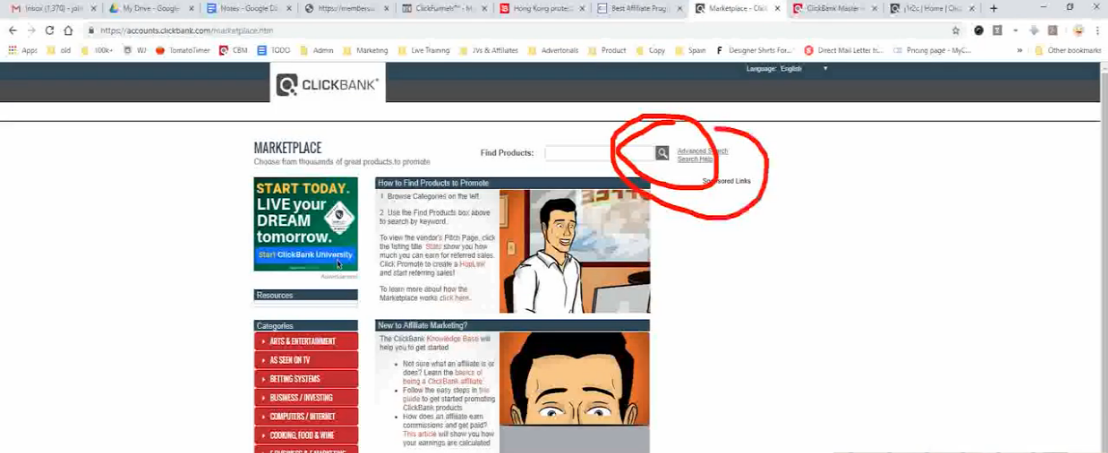The width and height of the screenshot is (1108, 453).
Task: Click the magnifier search button beside Find Products
Action: coord(661,153)
